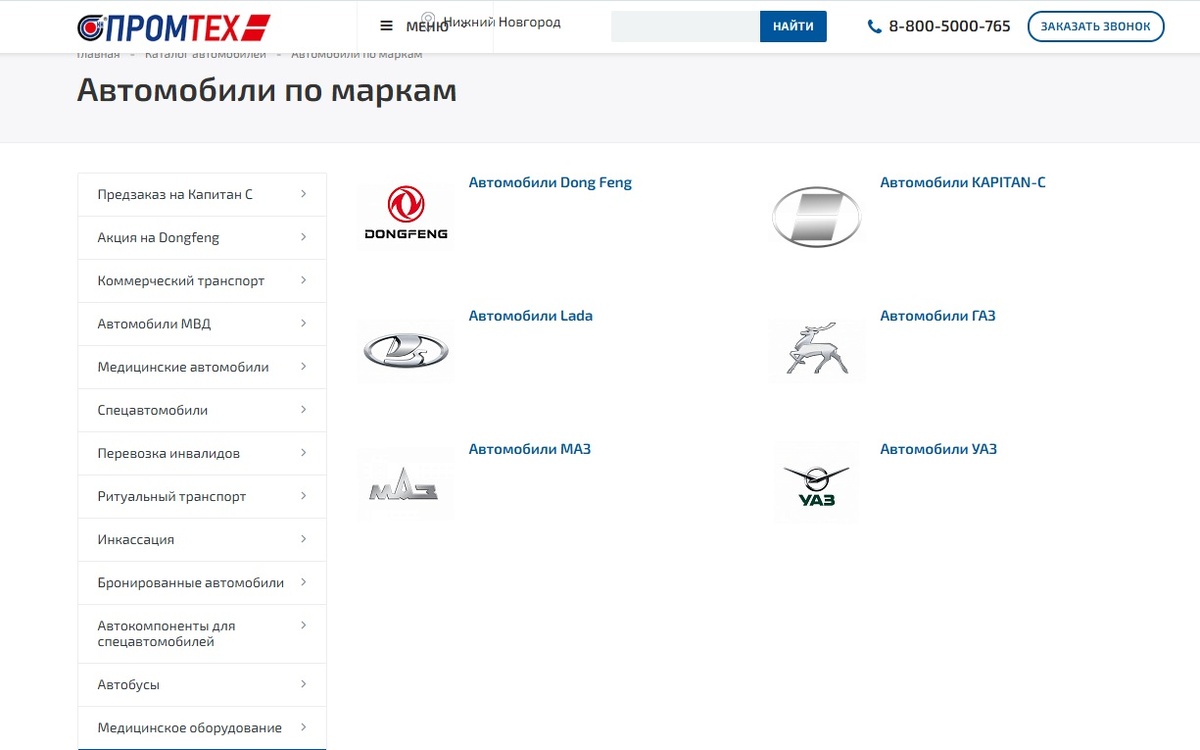Image resolution: width=1200 pixels, height=750 pixels.
Task: Open Автомобили Dong Feng link
Action: pyautogui.click(x=550, y=182)
